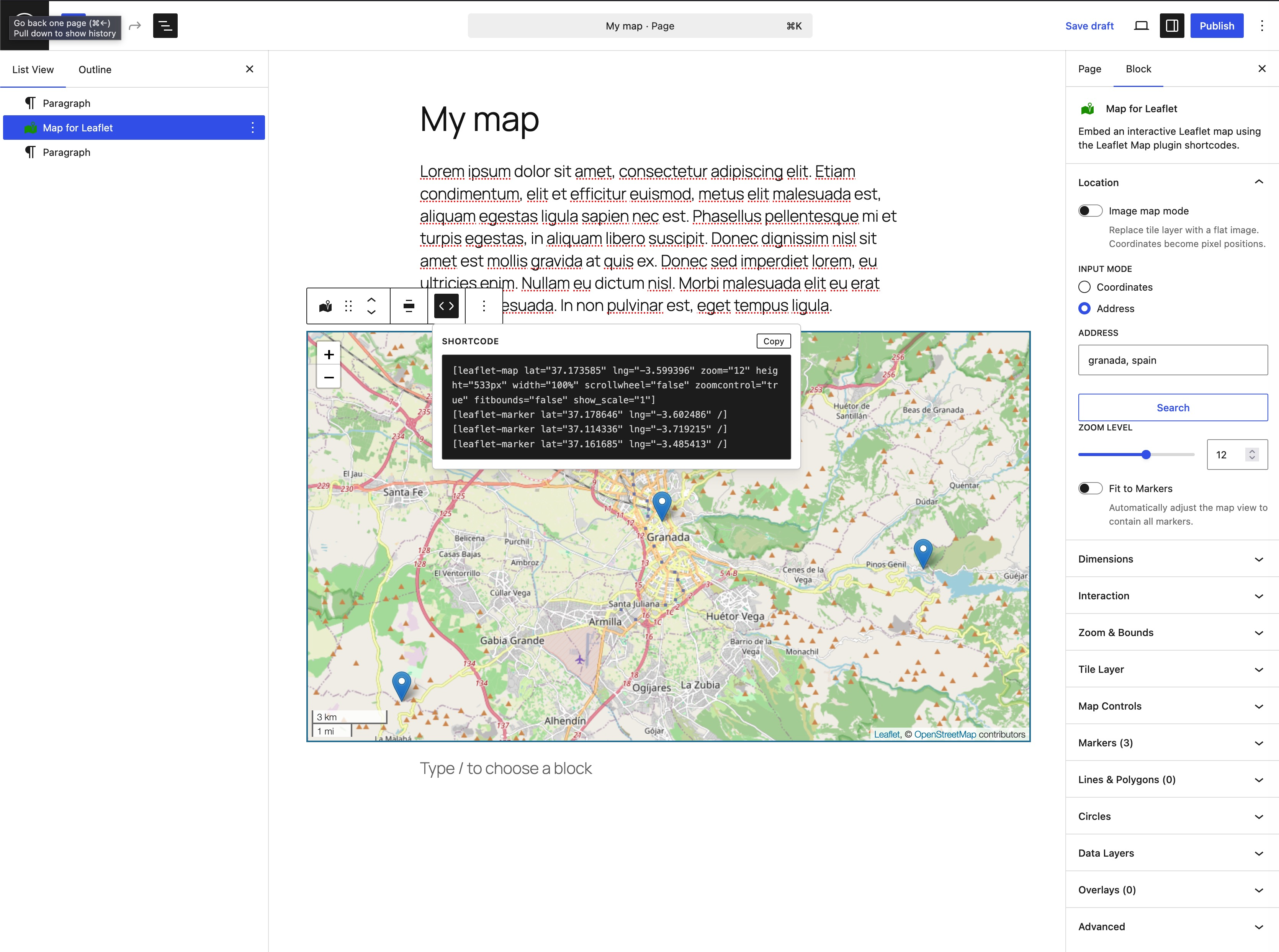Click the Publish button

point(1217,26)
